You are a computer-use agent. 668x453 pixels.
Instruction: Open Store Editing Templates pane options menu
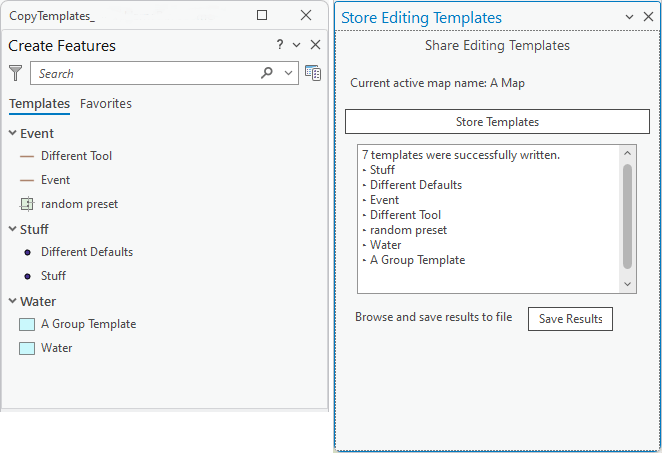(x=629, y=18)
